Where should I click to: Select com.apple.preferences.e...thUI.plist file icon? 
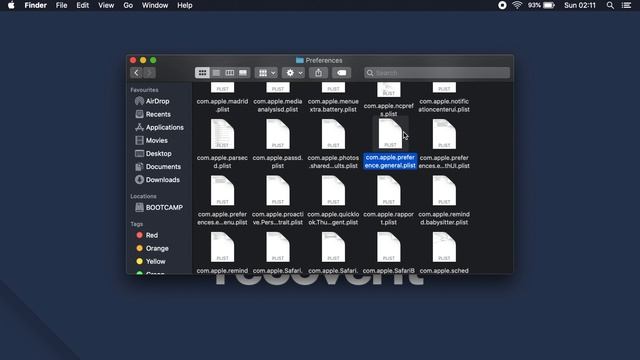pyautogui.click(x=444, y=134)
